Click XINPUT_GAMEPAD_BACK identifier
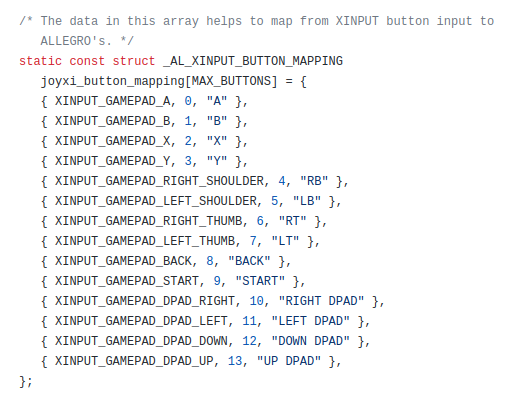This screenshot has width=528, height=405. [124, 261]
